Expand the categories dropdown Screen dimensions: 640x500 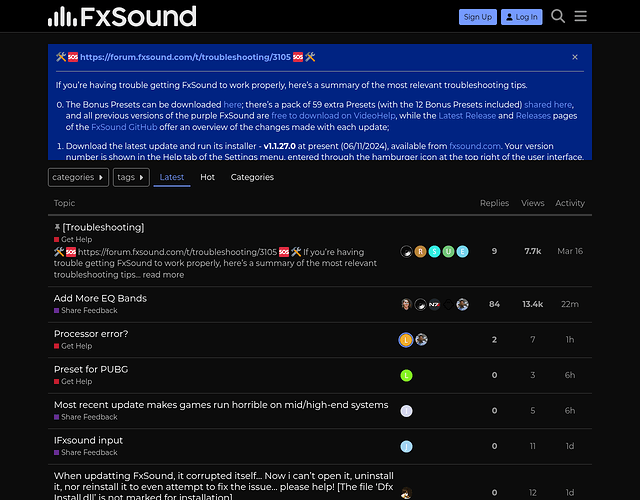[x=78, y=177]
